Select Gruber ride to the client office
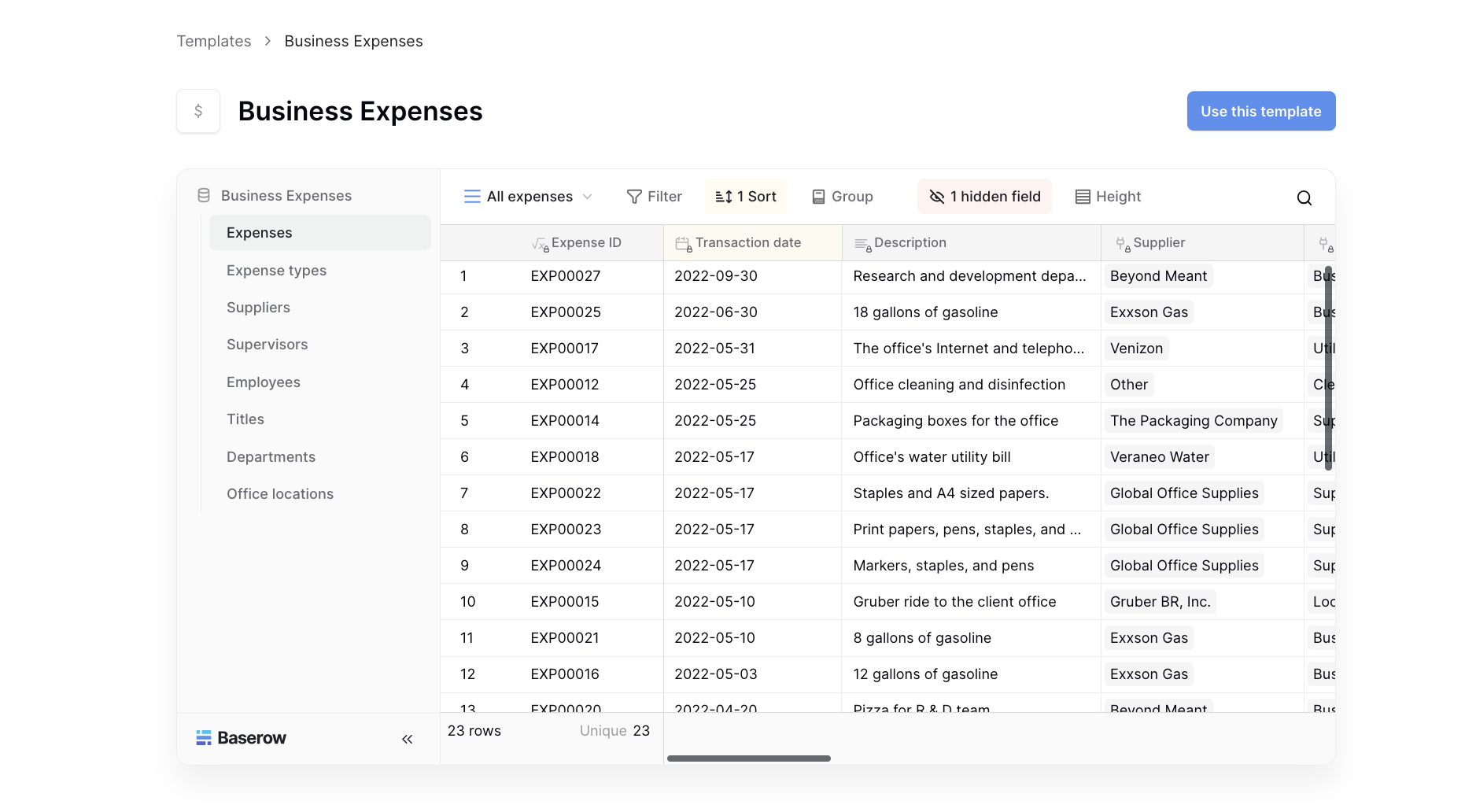 (x=972, y=602)
